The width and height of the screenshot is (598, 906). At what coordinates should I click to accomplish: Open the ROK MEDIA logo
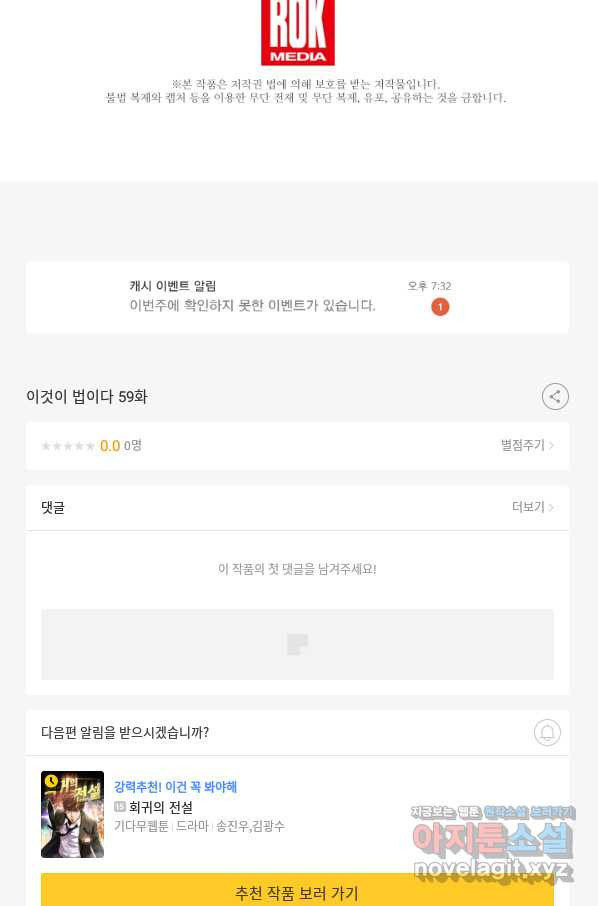[x=298, y=32]
